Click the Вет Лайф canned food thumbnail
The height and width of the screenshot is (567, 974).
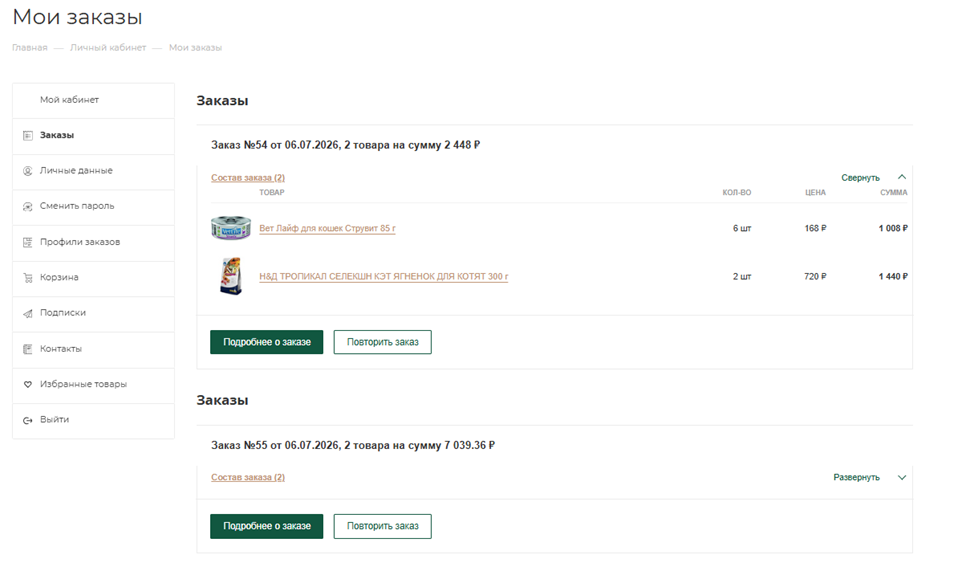(231, 228)
